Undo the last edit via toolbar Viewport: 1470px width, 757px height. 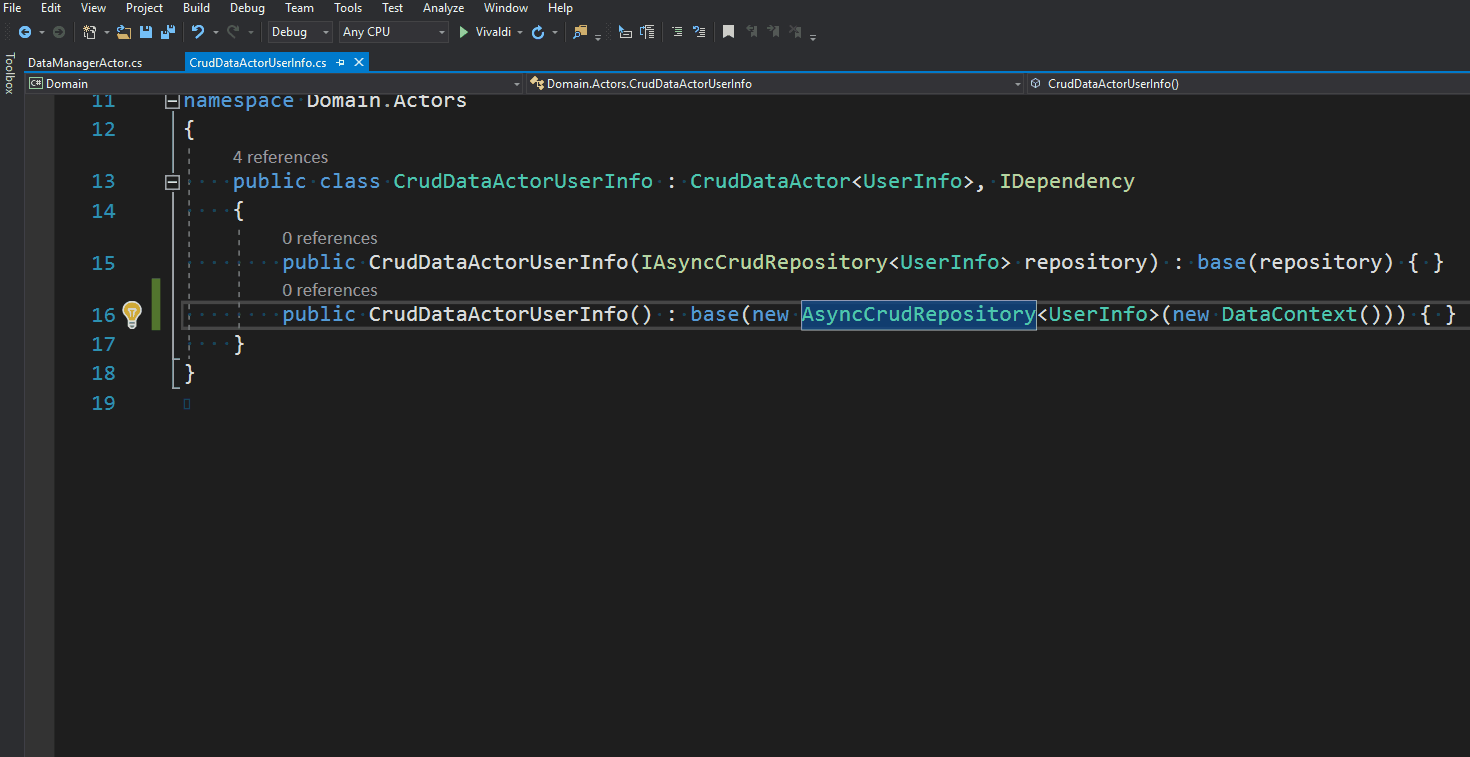point(198,32)
